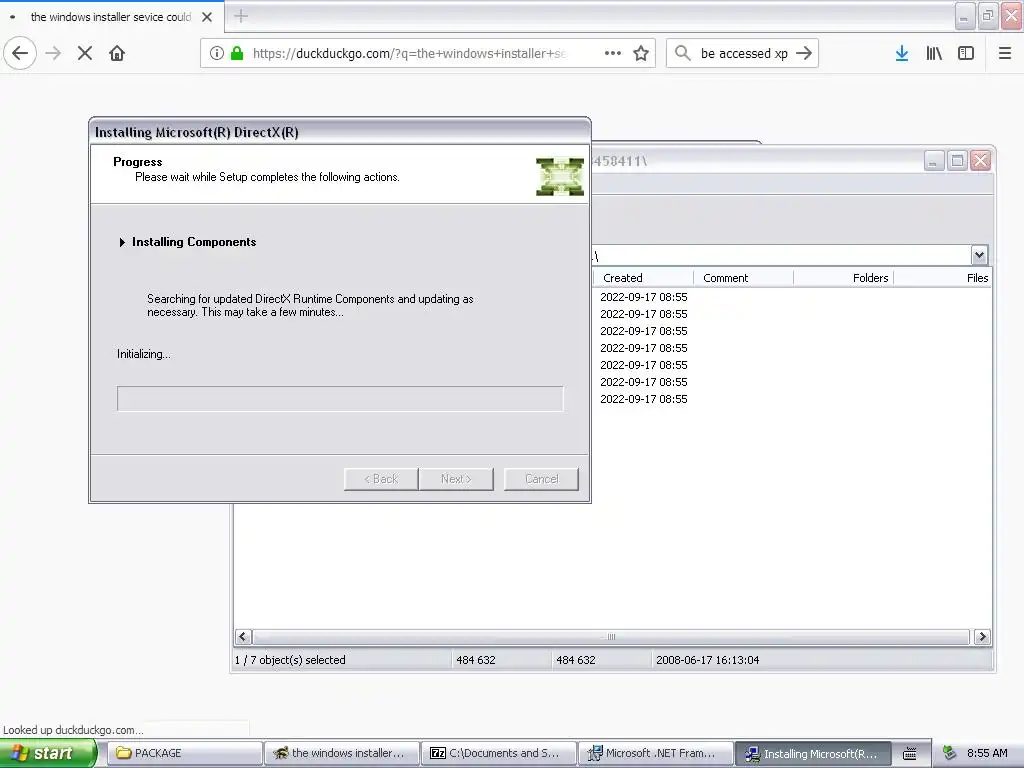This screenshot has height=768, width=1024.
Task: Click the 2008-06-17 16:13:04 status entry
Action: click(x=707, y=660)
